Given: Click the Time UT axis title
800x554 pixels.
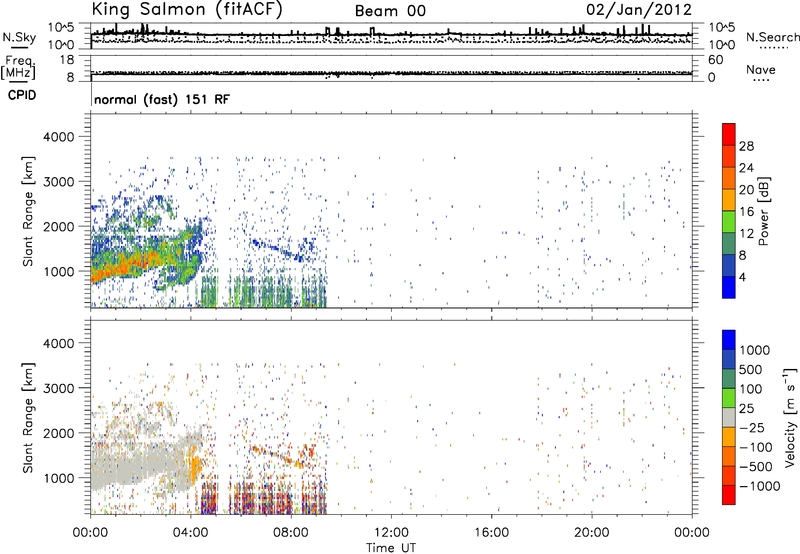Looking at the screenshot, I should 391,548.
